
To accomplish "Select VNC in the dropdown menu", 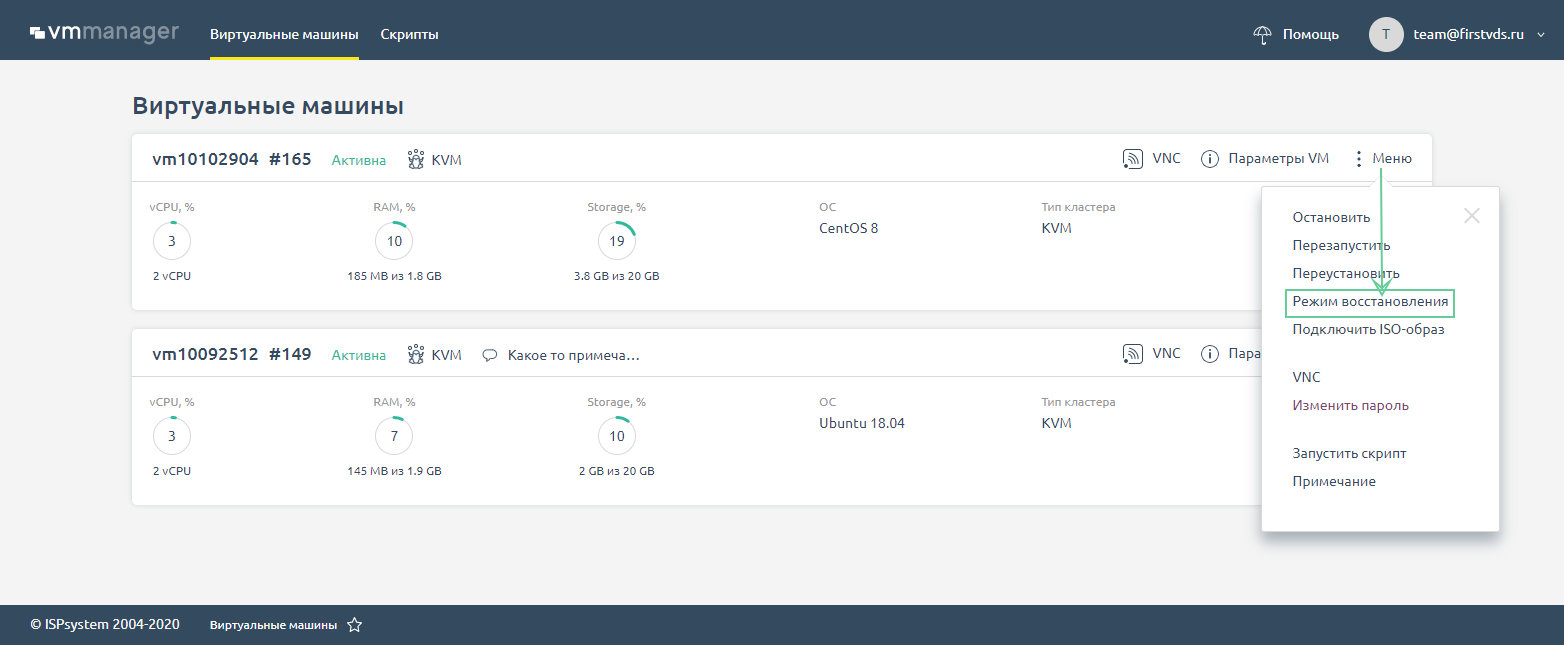I will click(x=1306, y=377).
